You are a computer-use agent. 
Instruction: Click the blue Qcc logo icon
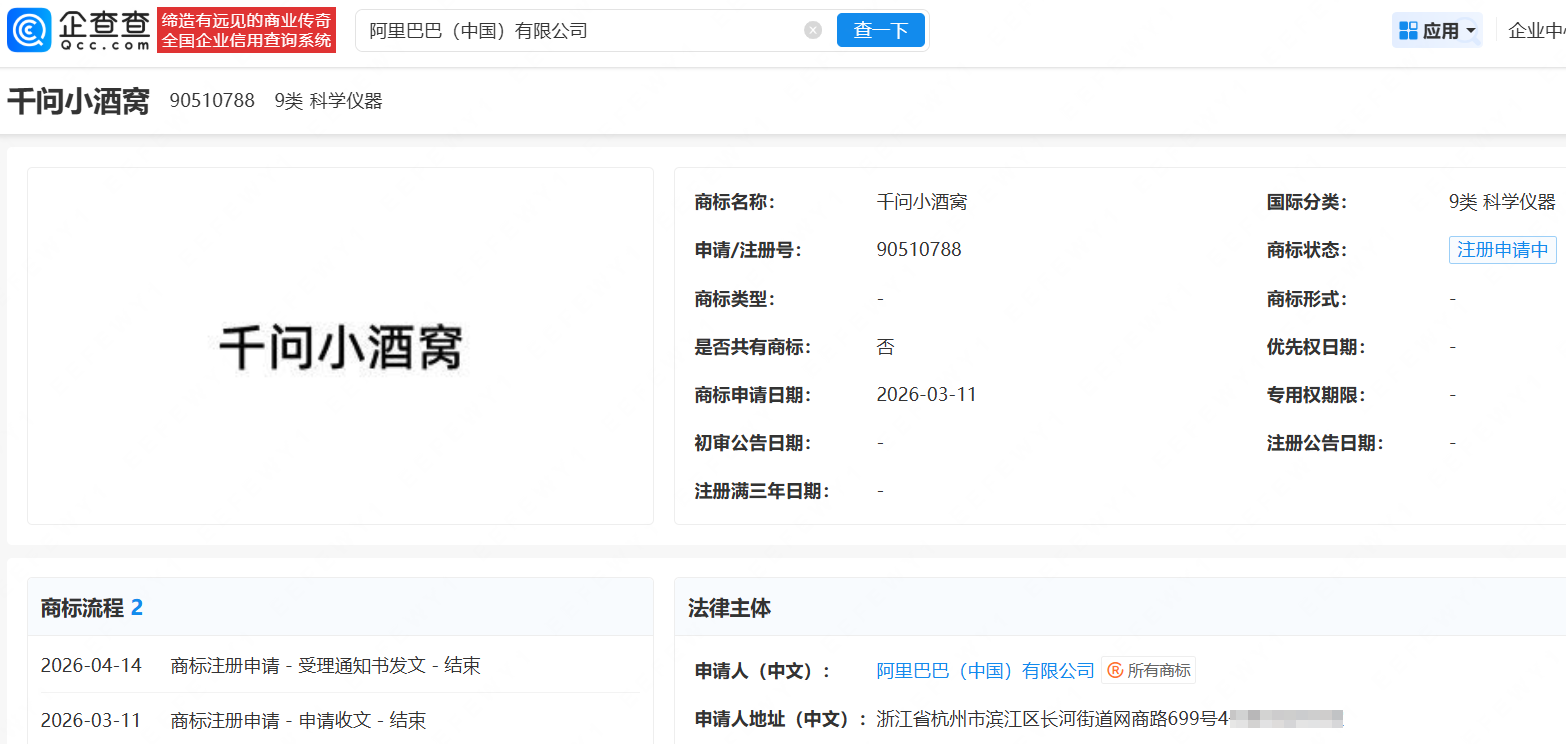coord(29,31)
